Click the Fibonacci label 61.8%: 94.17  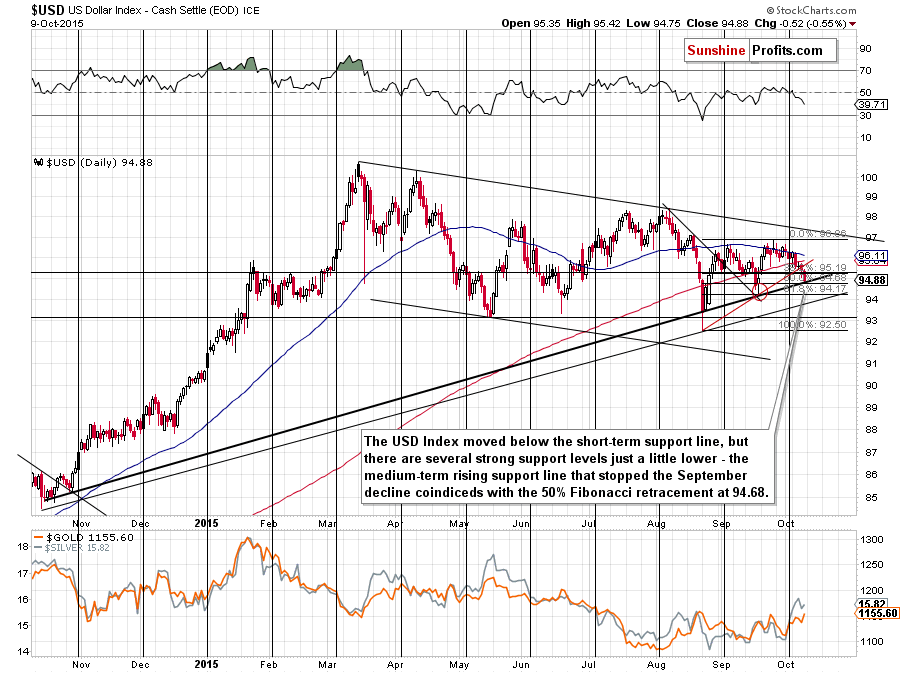[815, 289]
